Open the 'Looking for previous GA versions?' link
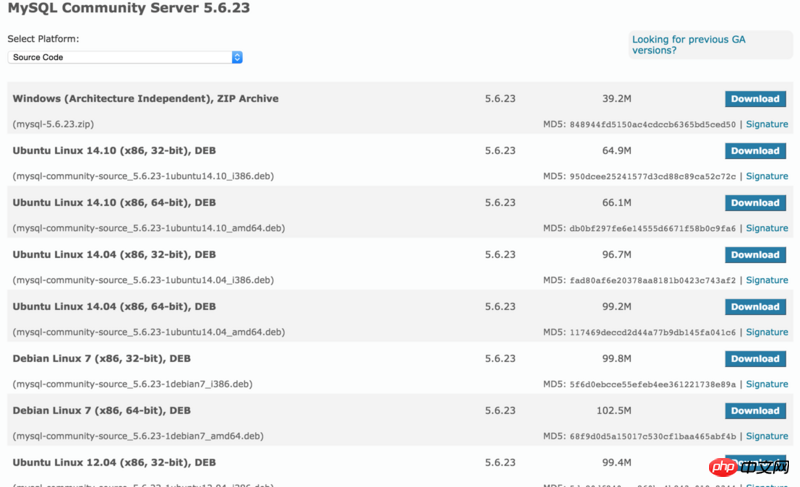The image size is (800, 487). click(688, 45)
